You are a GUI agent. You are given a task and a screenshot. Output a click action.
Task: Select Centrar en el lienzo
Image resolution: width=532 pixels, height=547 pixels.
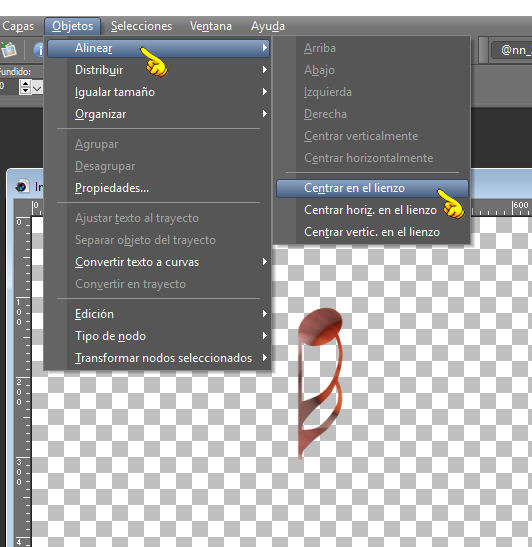pyautogui.click(x=372, y=188)
